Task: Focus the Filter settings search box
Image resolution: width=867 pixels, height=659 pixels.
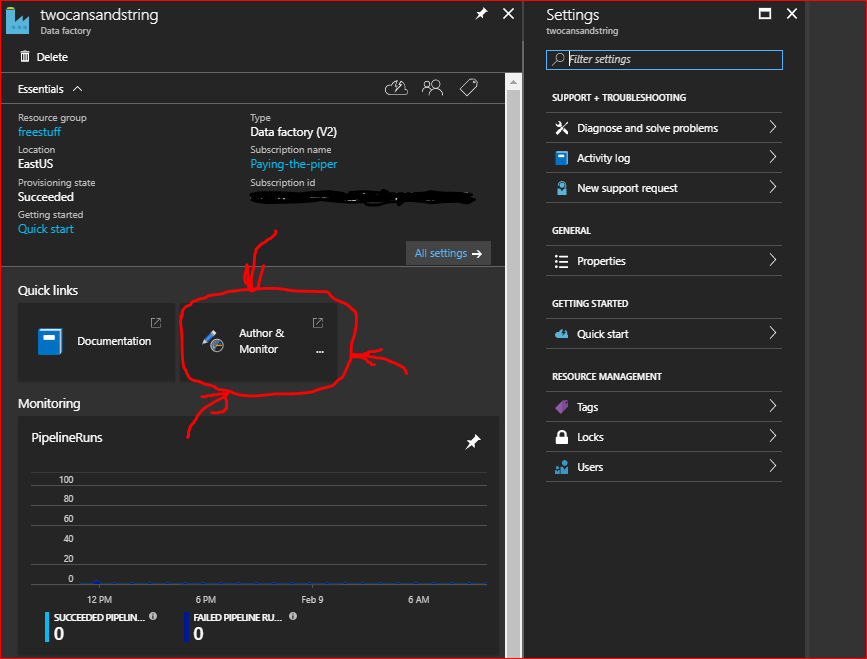Action: pos(664,60)
